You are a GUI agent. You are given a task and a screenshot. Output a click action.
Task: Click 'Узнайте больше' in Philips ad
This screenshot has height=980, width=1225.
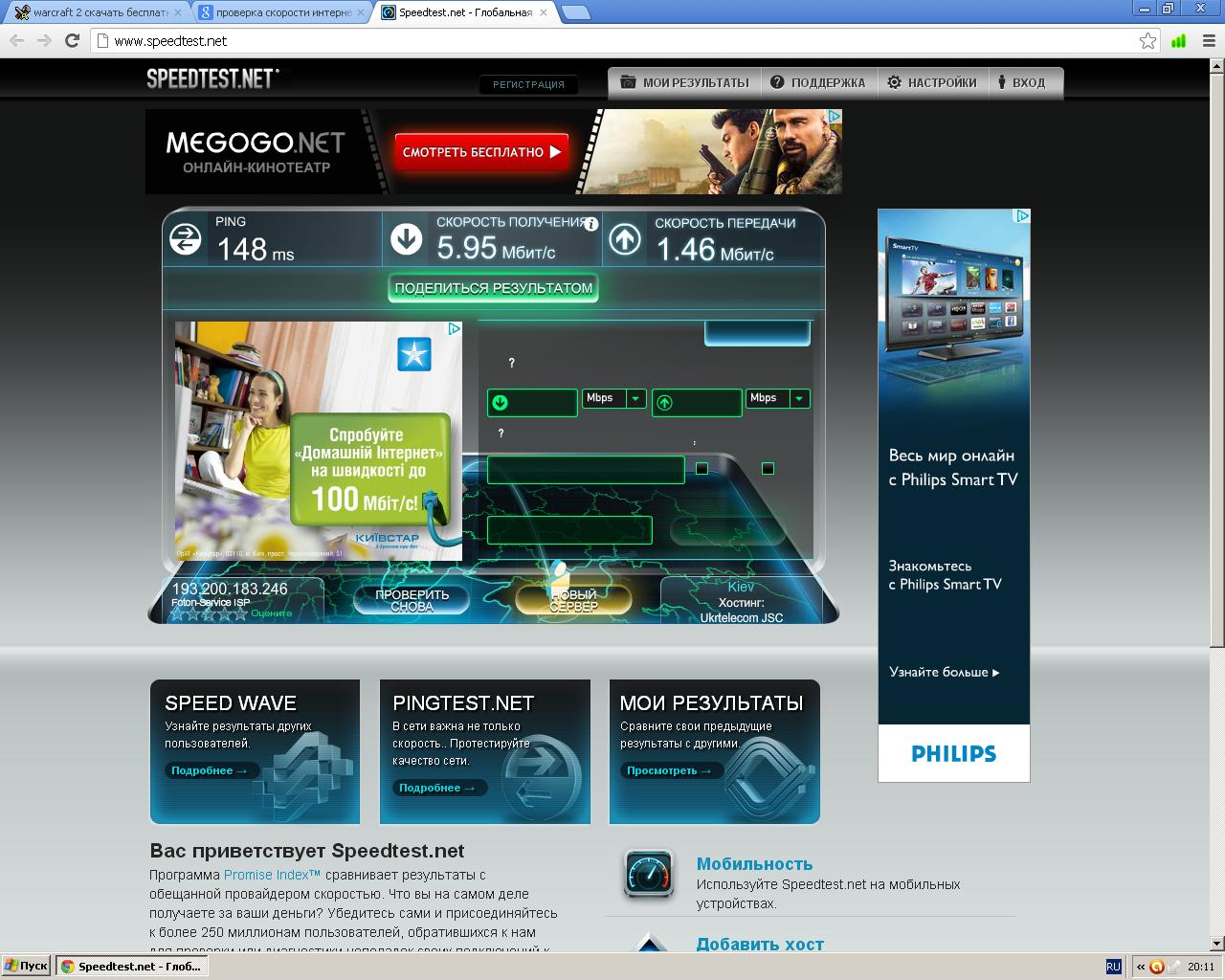pyautogui.click(x=944, y=672)
